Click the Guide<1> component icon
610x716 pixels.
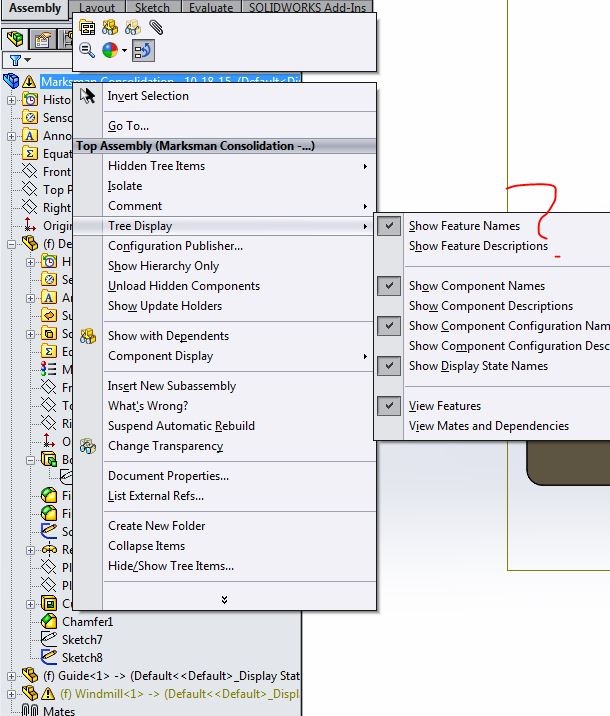(x=30, y=675)
